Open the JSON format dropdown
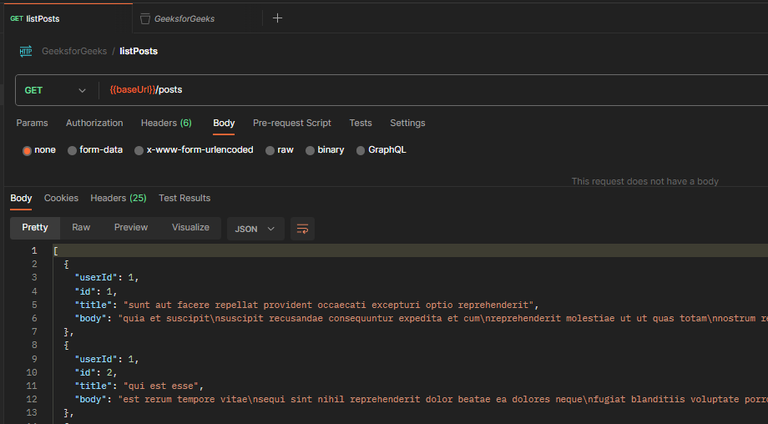The image size is (768, 424). pos(255,229)
